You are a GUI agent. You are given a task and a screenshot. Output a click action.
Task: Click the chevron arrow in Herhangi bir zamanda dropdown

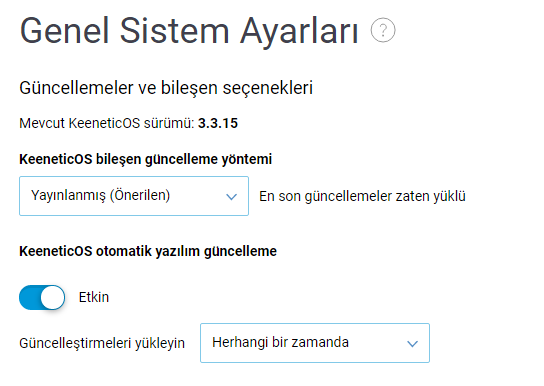click(x=412, y=344)
